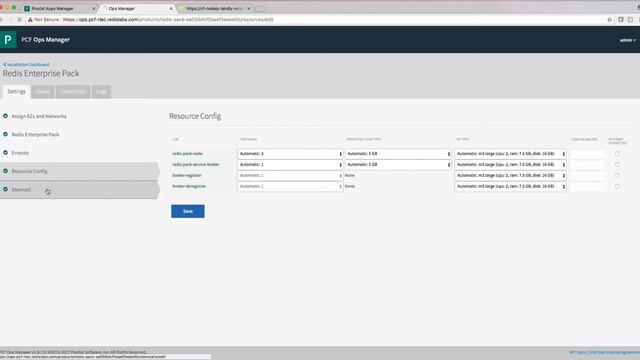Click Load Balancers field for redis-pack-service-broker
This screenshot has height=360, width=640.
[x=587, y=164]
